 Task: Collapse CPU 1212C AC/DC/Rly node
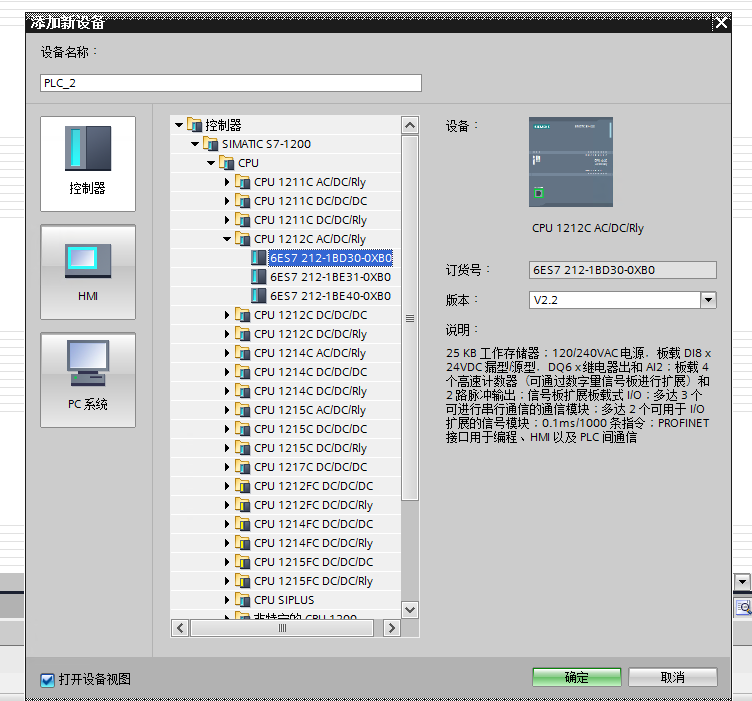(x=227, y=239)
